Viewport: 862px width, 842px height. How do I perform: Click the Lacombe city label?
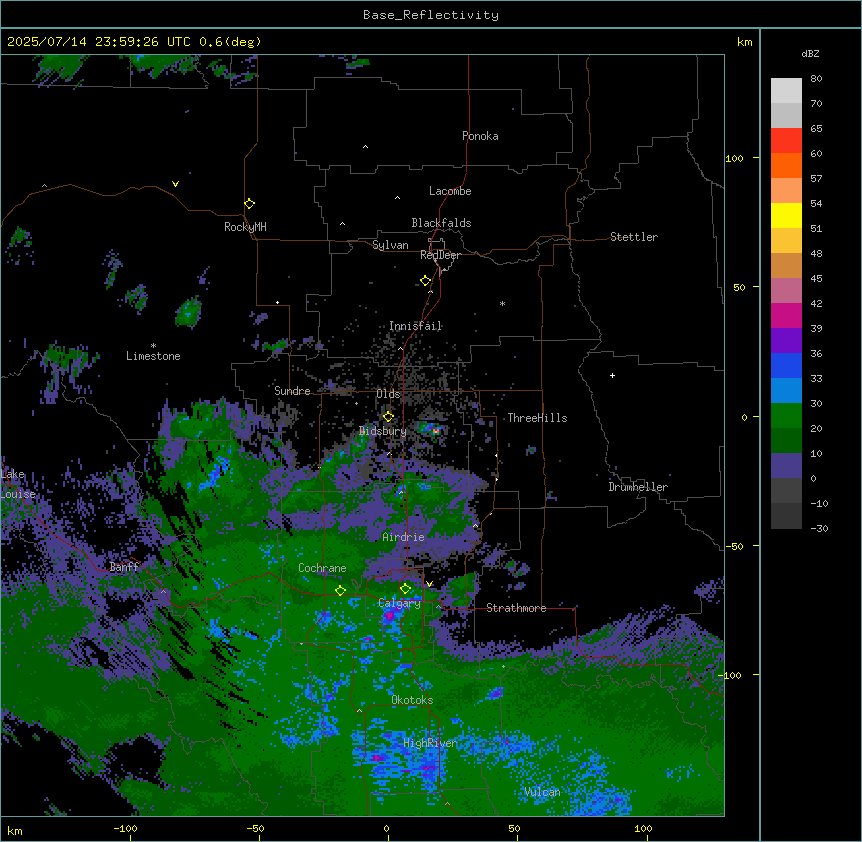(x=450, y=191)
